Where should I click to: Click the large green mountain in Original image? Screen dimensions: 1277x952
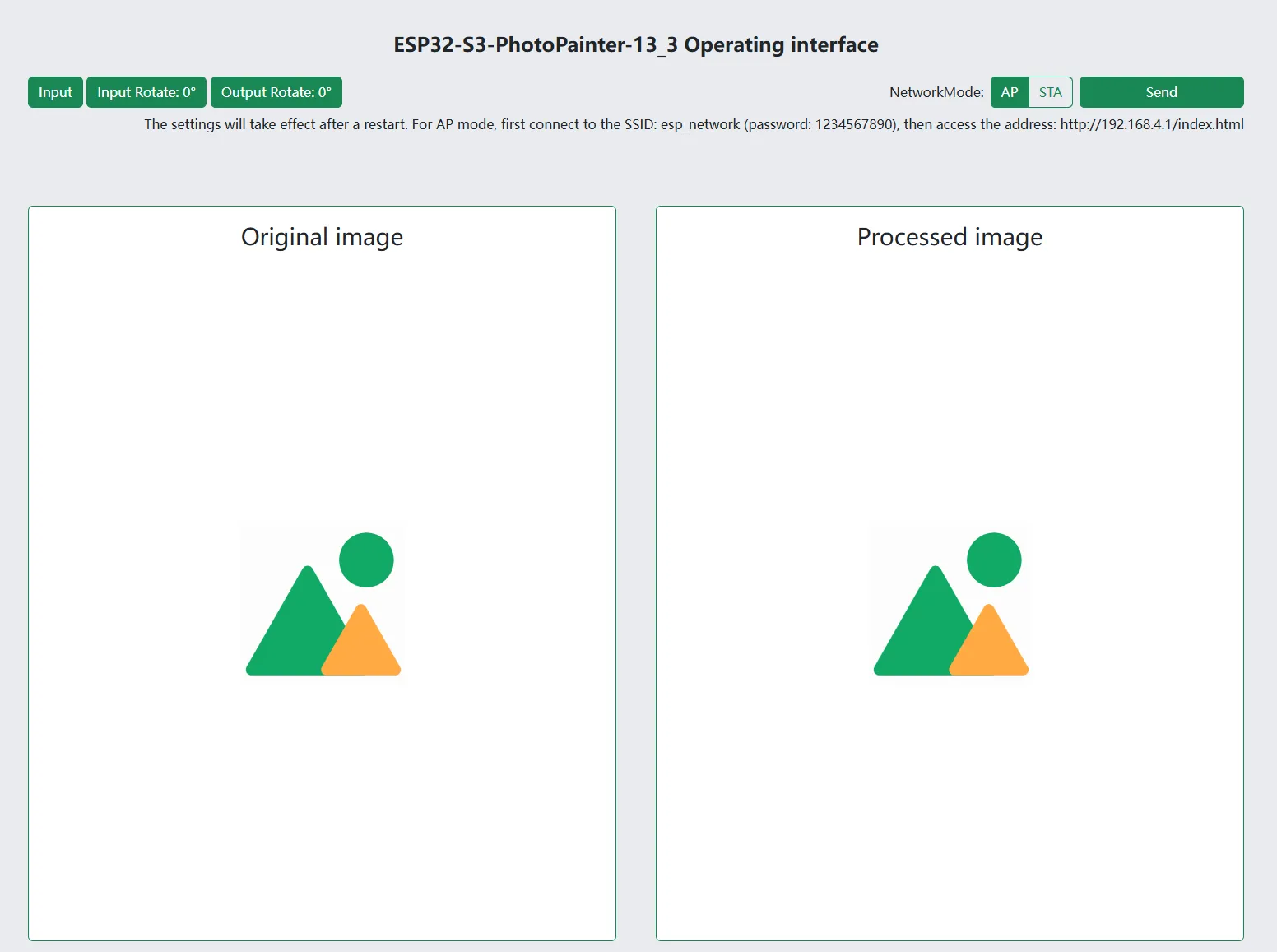(298, 634)
